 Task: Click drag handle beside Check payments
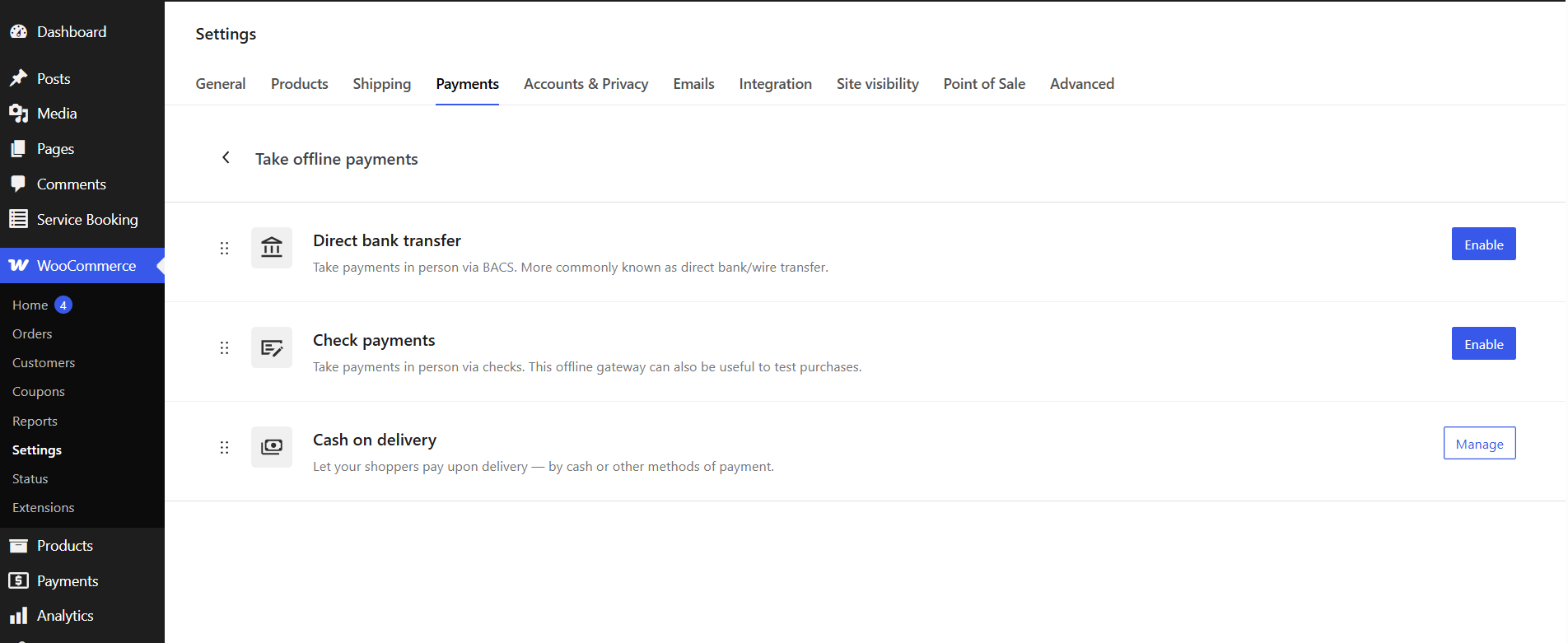pos(224,347)
